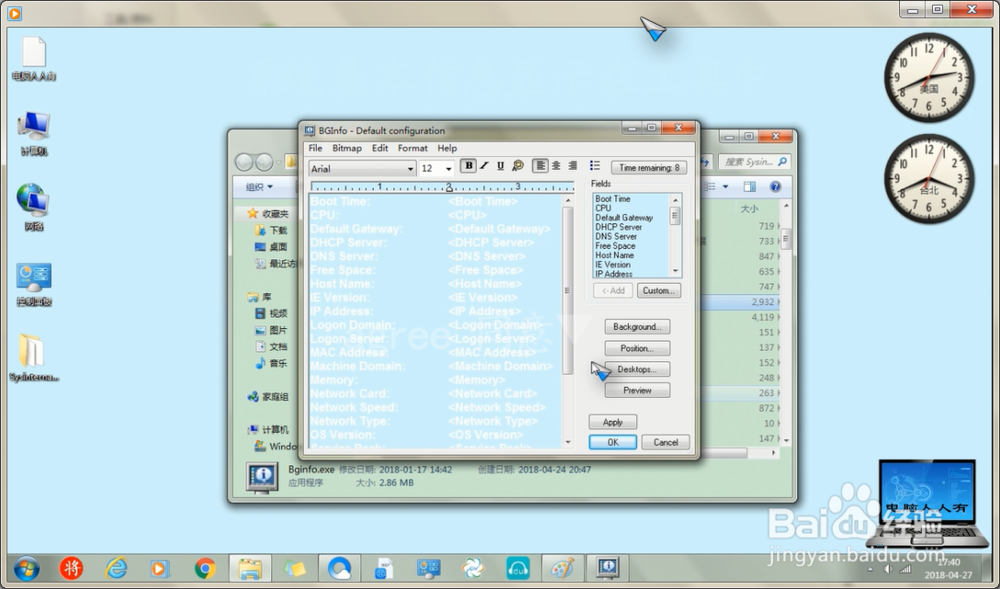The height and width of the screenshot is (589, 1000).
Task: Open the Bitmap menu
Action: (347, 148)
